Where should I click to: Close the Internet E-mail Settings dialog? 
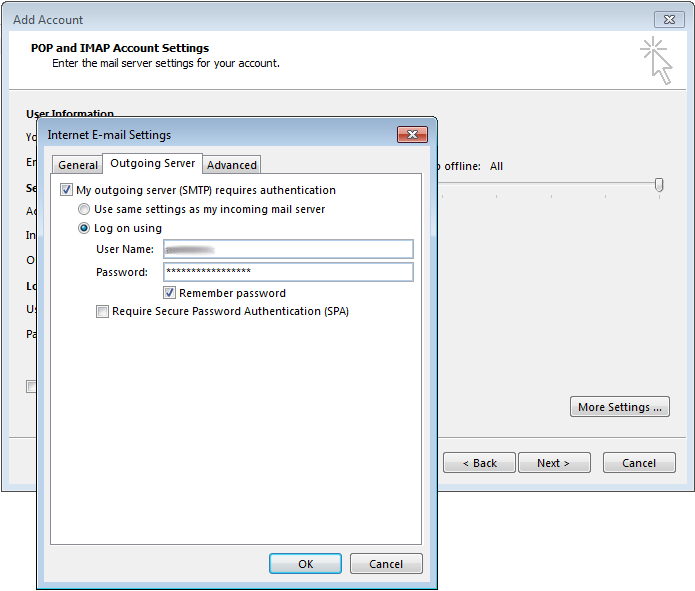point(412,134)
